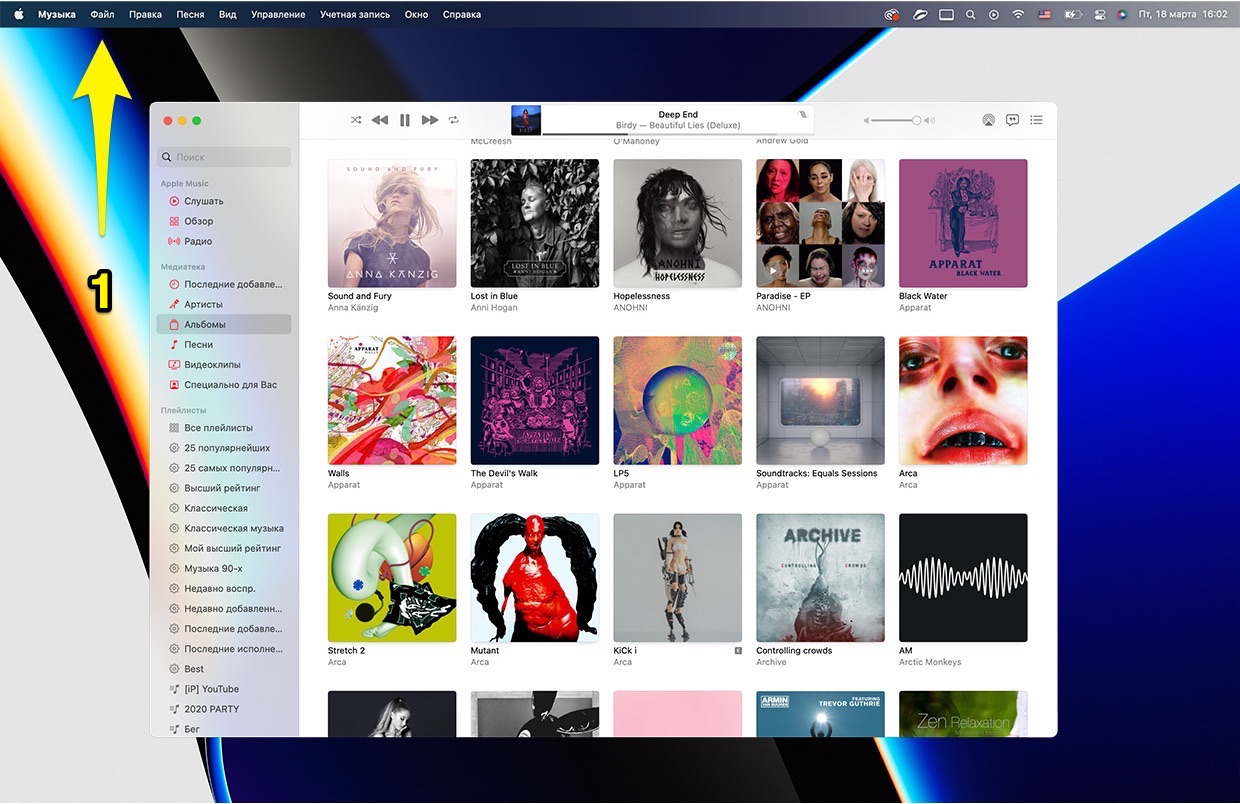1240x804 pixels.
Task: Open The Devil's Walk album cover
Action: tap(535, 400)
